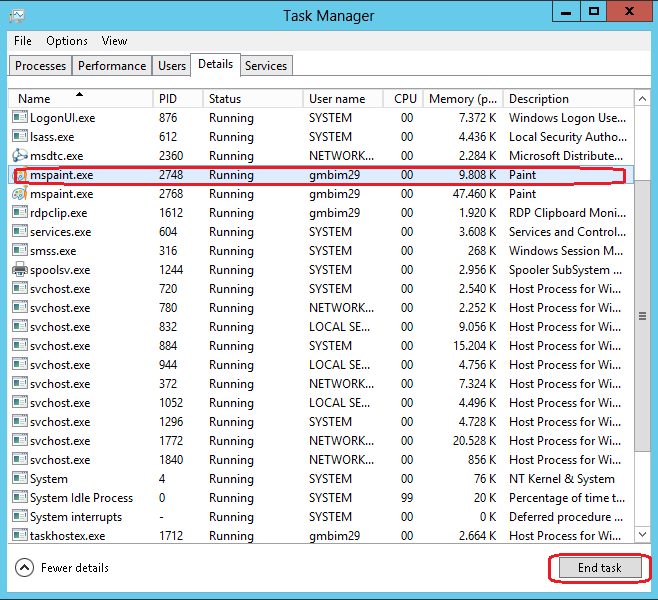This screenshot has height=600, width=658.
Task: Click the msdtc.exe process icon
Action: [x=20, y=156]
